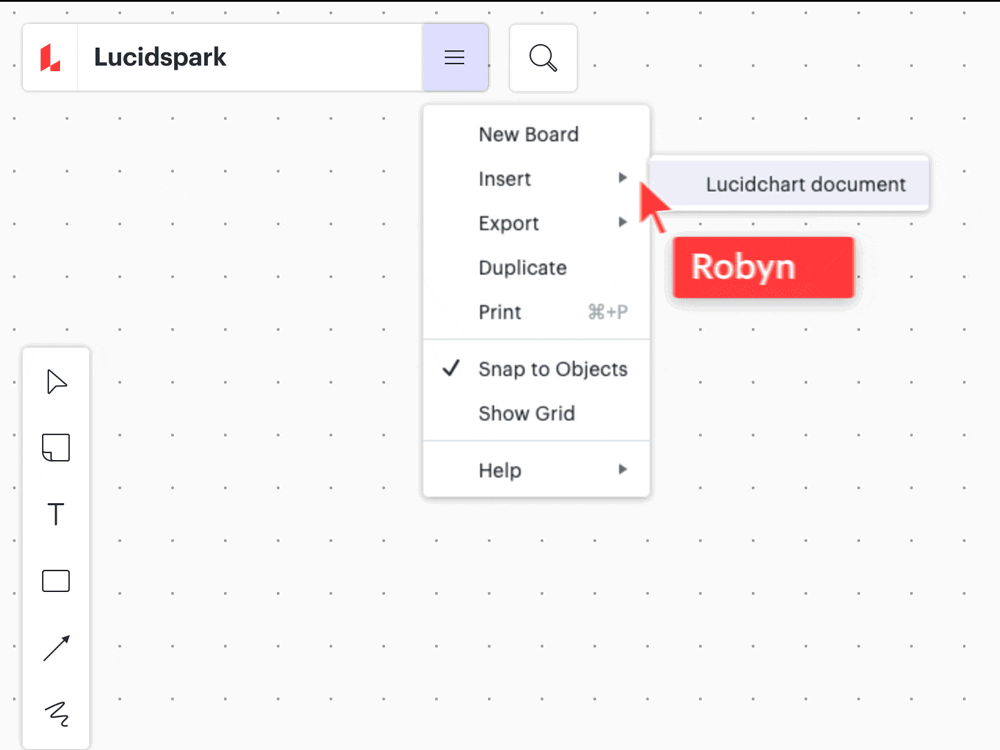Click the Lucidspark logo icon

(50, 57)
